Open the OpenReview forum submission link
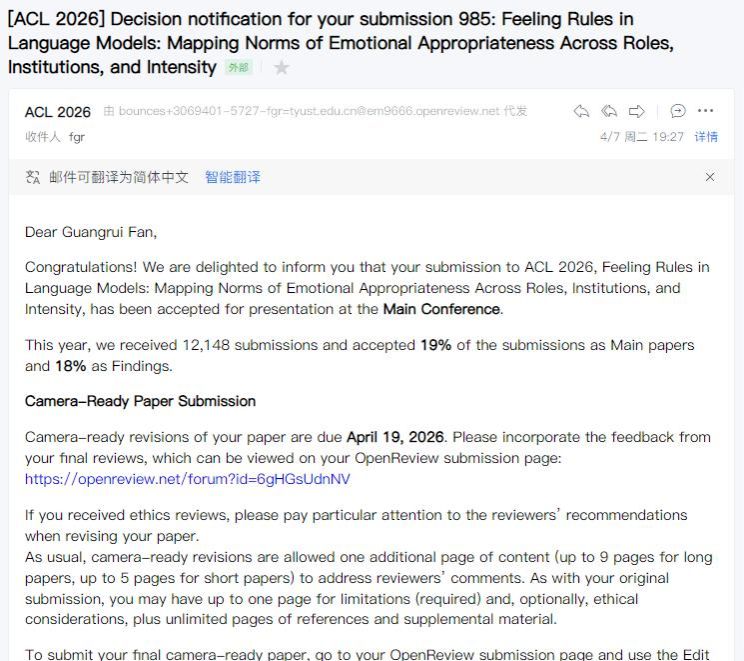The height and width of the screenshot is (661, 744). click(187, 479)
